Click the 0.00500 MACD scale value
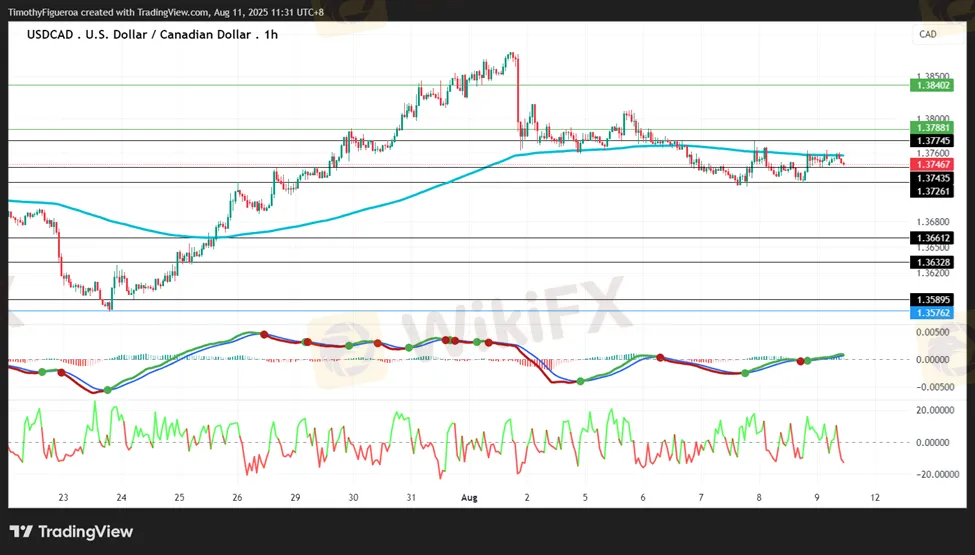The width and height of the screenshot is (975, 555). click(933, 333)
